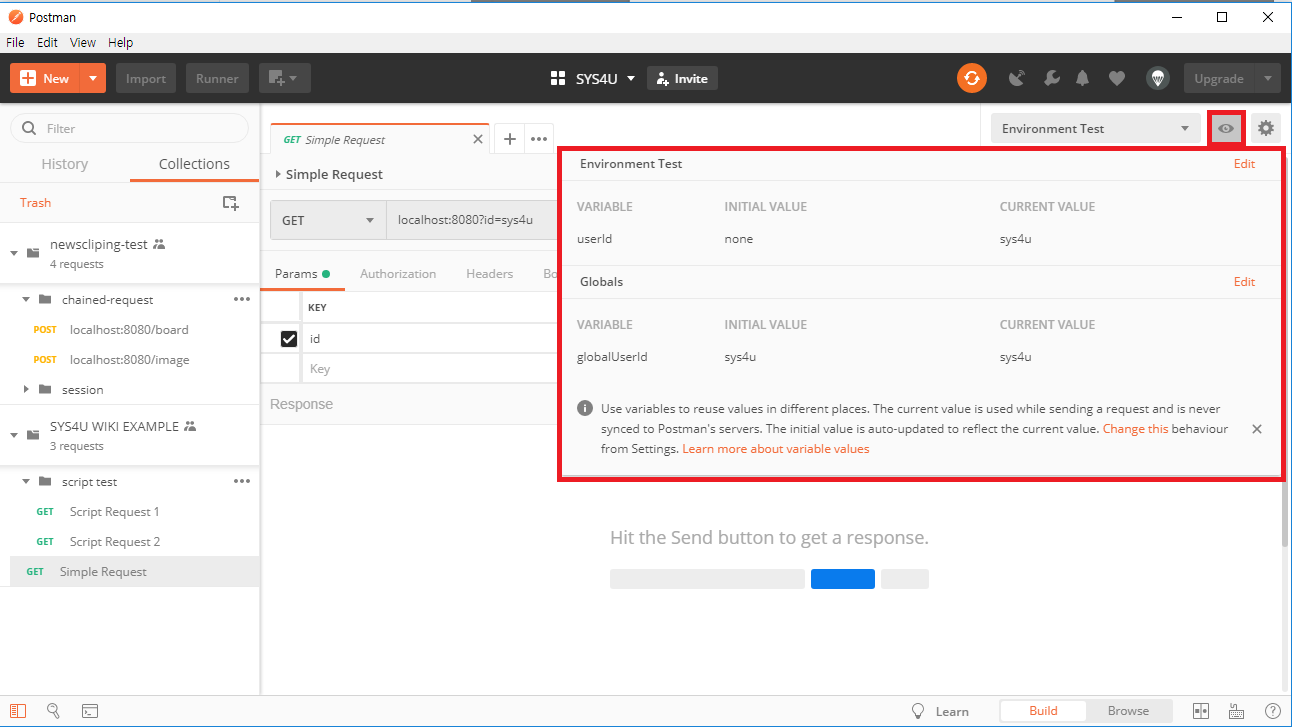Open Find and Replace in status bar
Screen dimensions: 1292x727
(54, 711)
